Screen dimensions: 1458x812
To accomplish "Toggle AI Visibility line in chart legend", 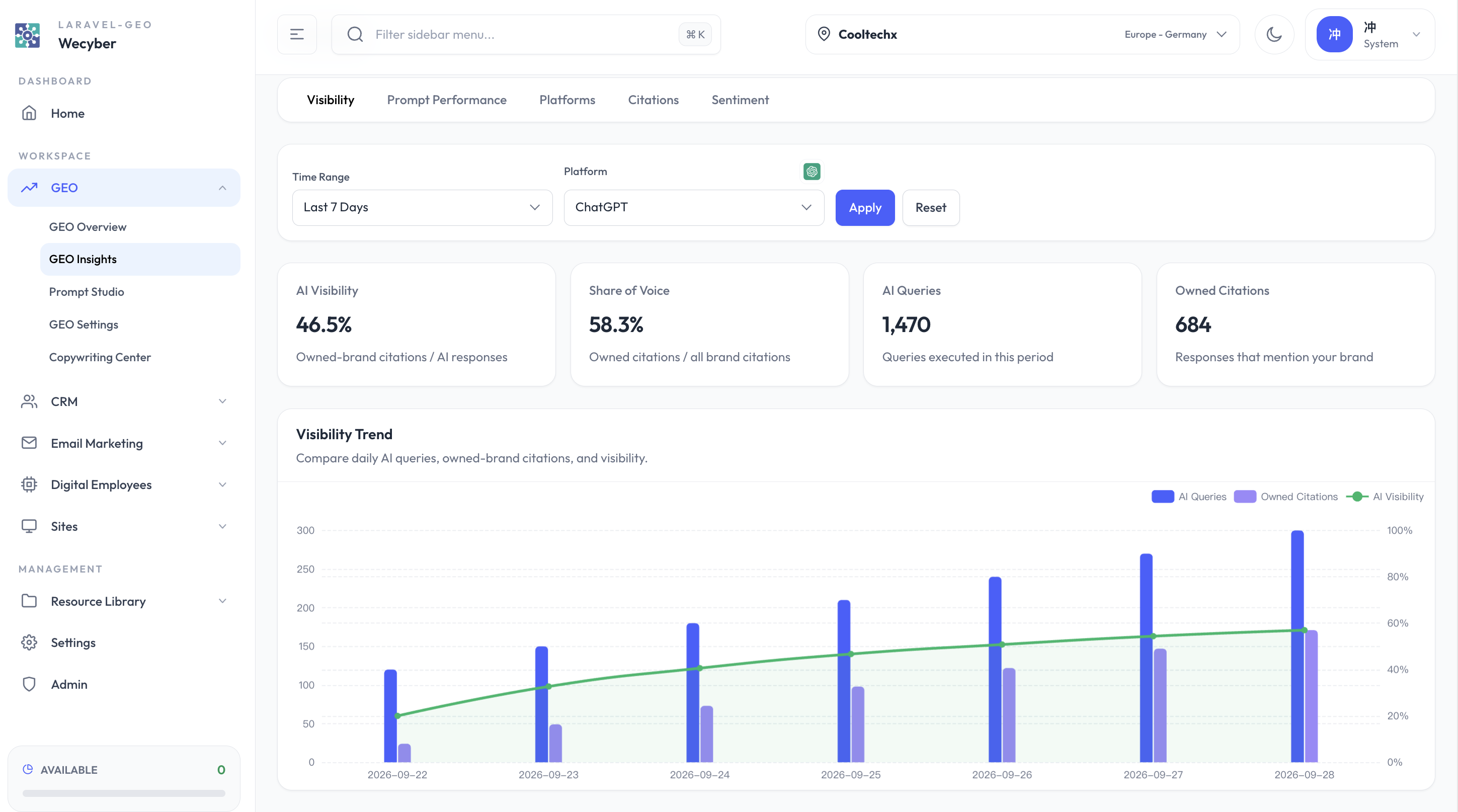I will pos(1385,496).
